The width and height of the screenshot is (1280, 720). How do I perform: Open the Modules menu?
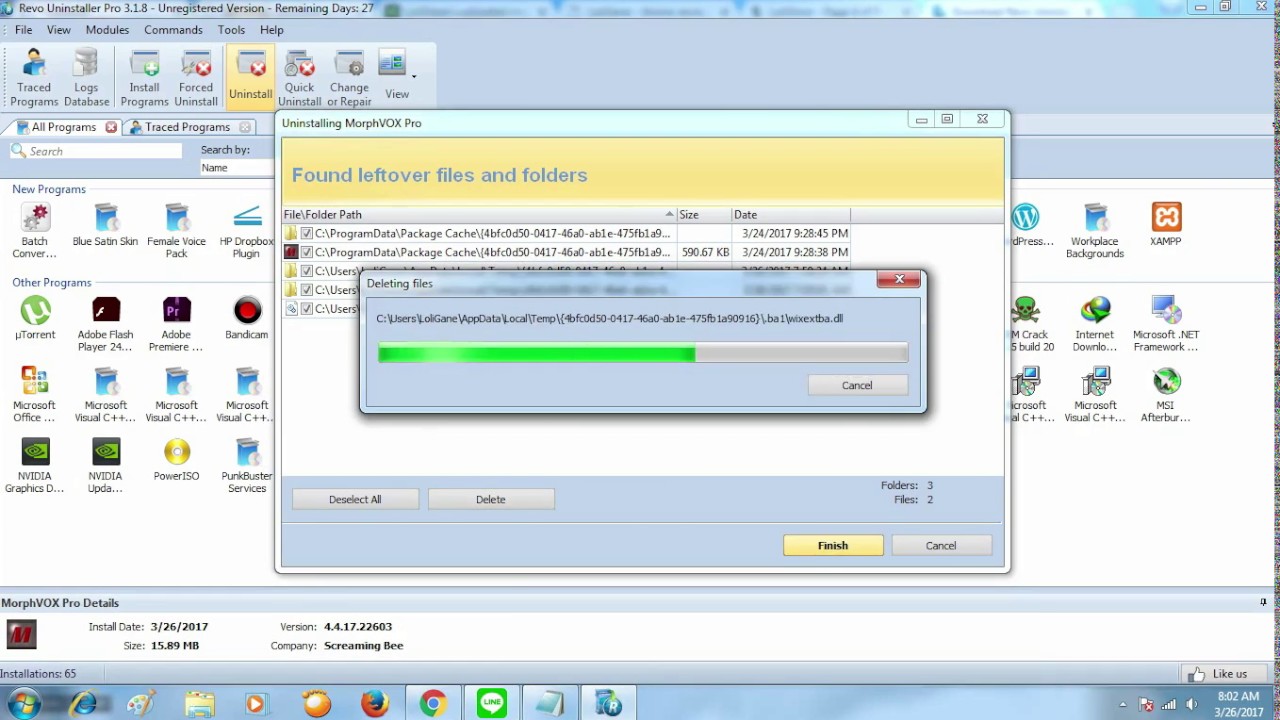coord(107,30)
